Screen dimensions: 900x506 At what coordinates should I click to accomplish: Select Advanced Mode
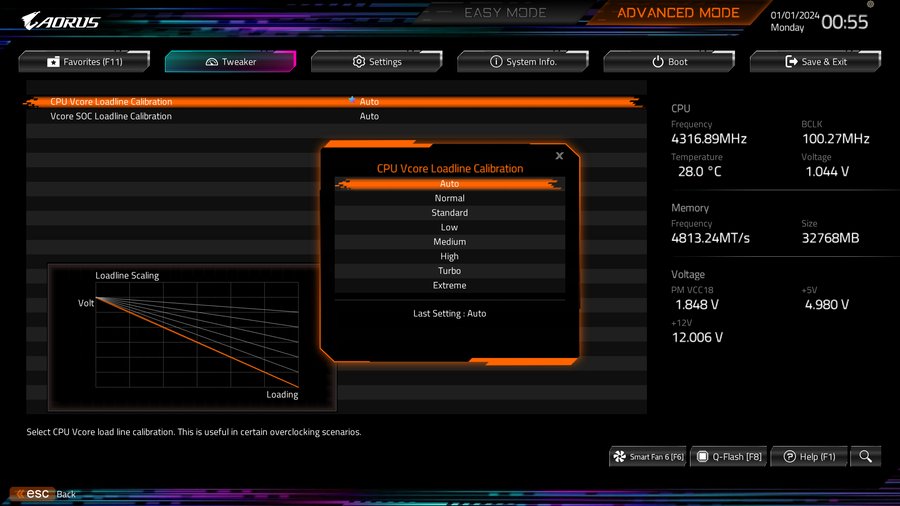coord(678,13)
